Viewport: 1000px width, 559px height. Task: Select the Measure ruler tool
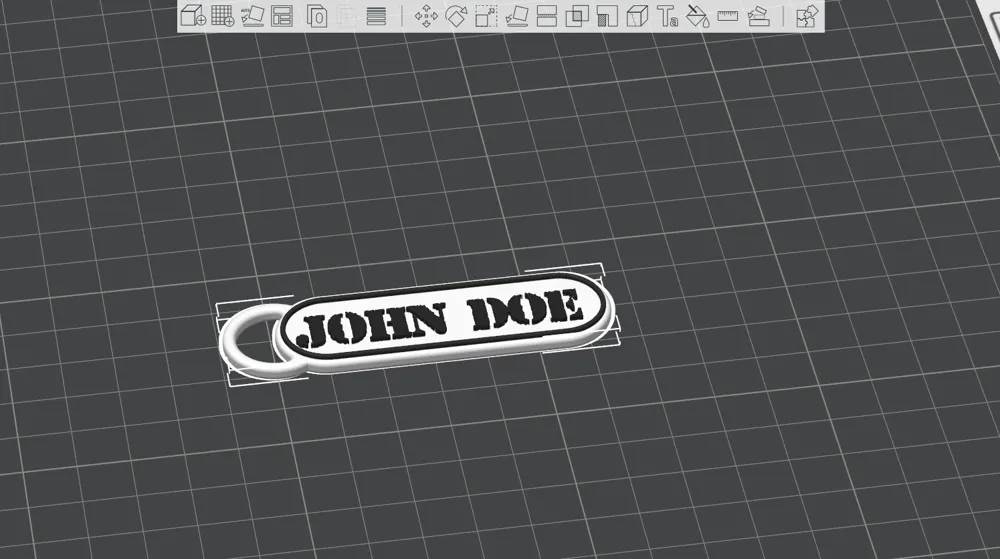(x=728, y=15)
